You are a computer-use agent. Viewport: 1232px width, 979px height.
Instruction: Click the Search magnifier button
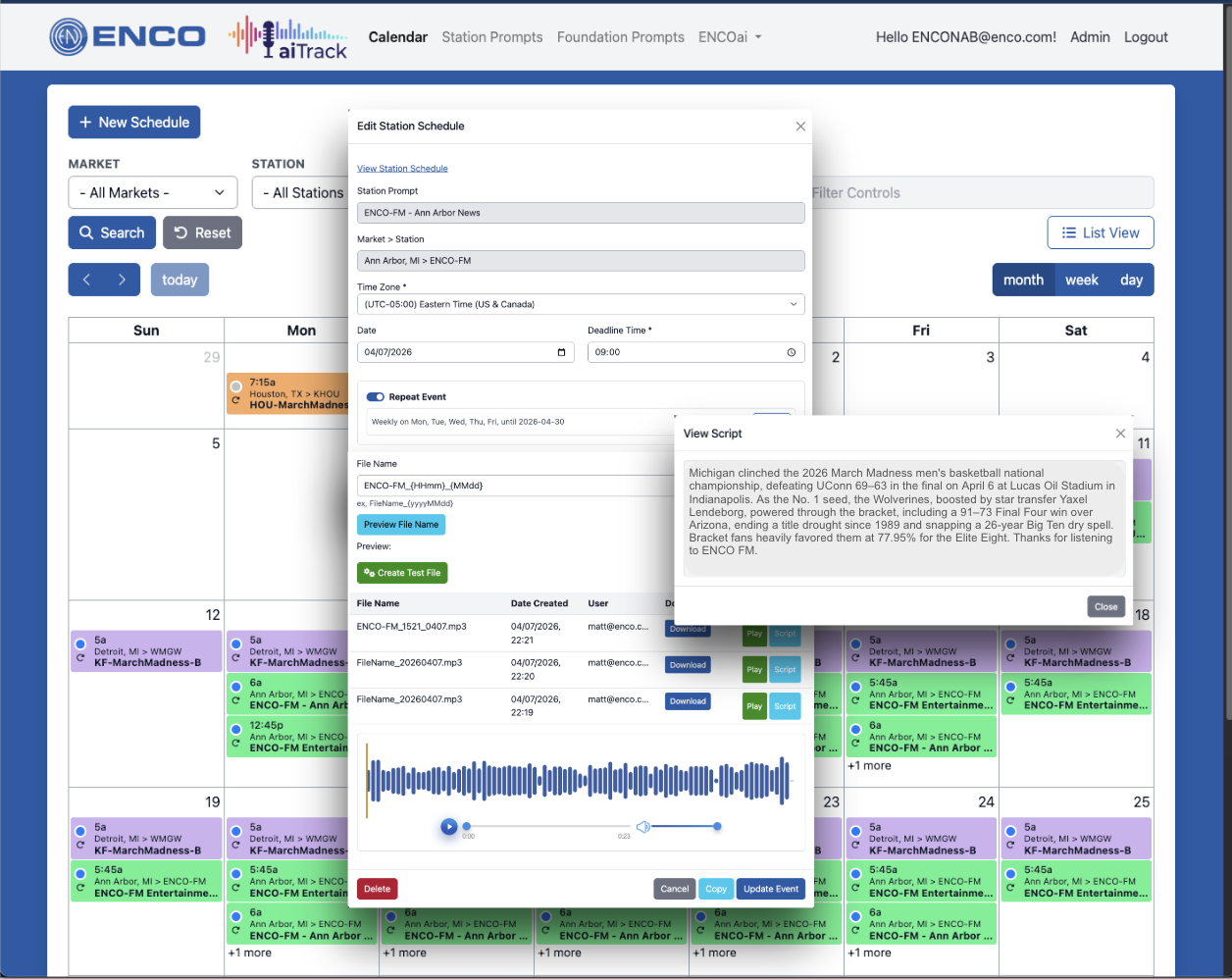click(112, 232)
